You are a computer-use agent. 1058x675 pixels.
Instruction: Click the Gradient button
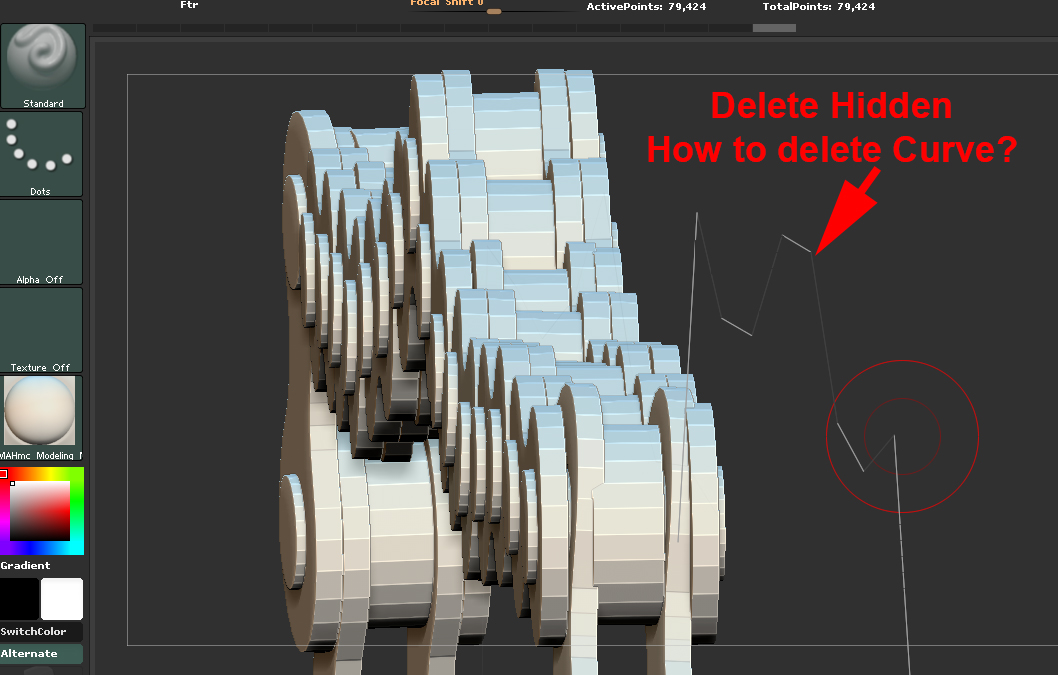pyautogui.click(x=26, y=566)
